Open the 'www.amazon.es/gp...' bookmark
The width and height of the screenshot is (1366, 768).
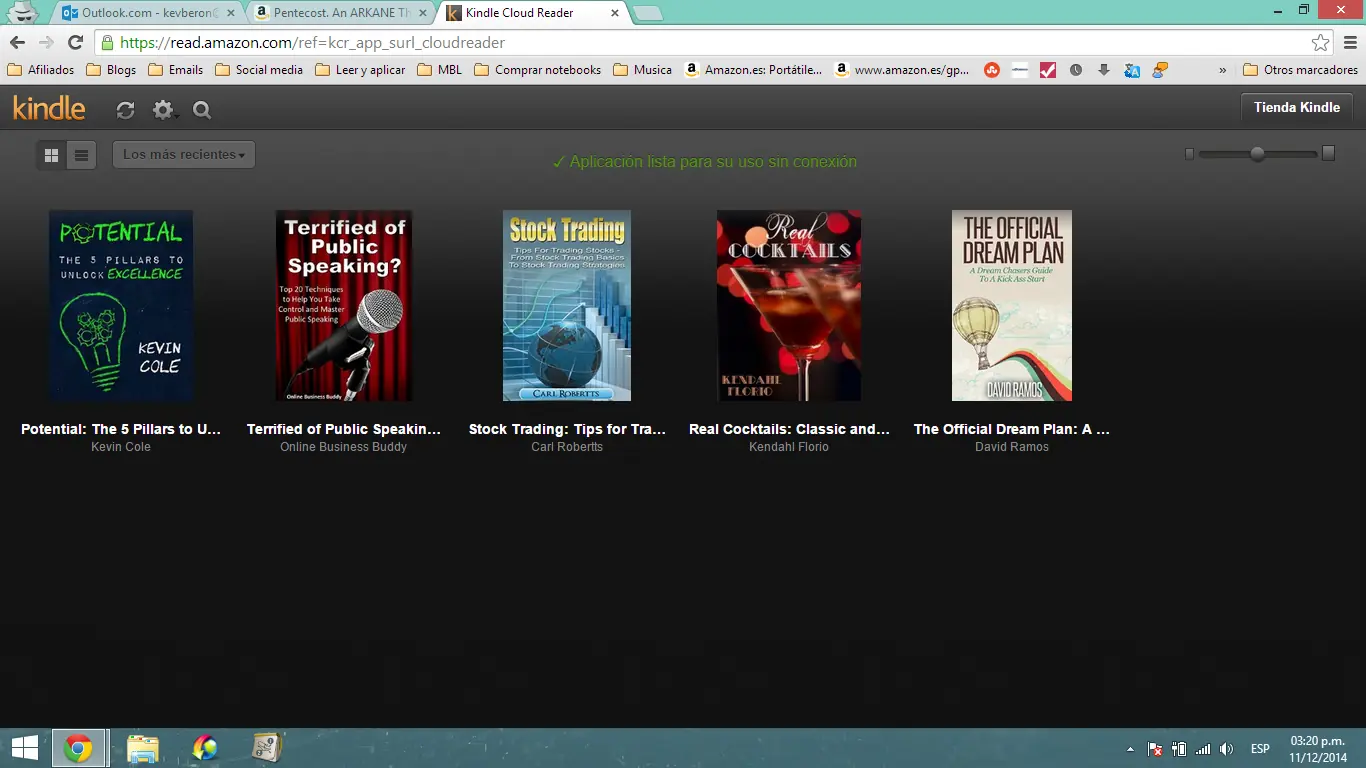pos(902,70)
